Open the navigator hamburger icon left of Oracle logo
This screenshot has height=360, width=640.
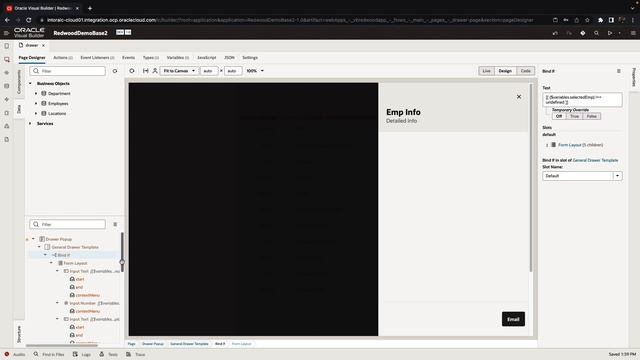pyautogui.click(x=6, y=33)
